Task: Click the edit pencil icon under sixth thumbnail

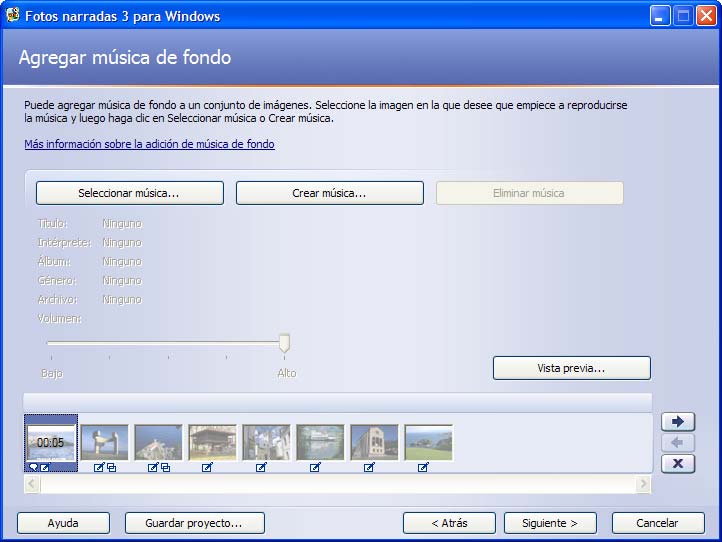Action: [x=315, y=467]
